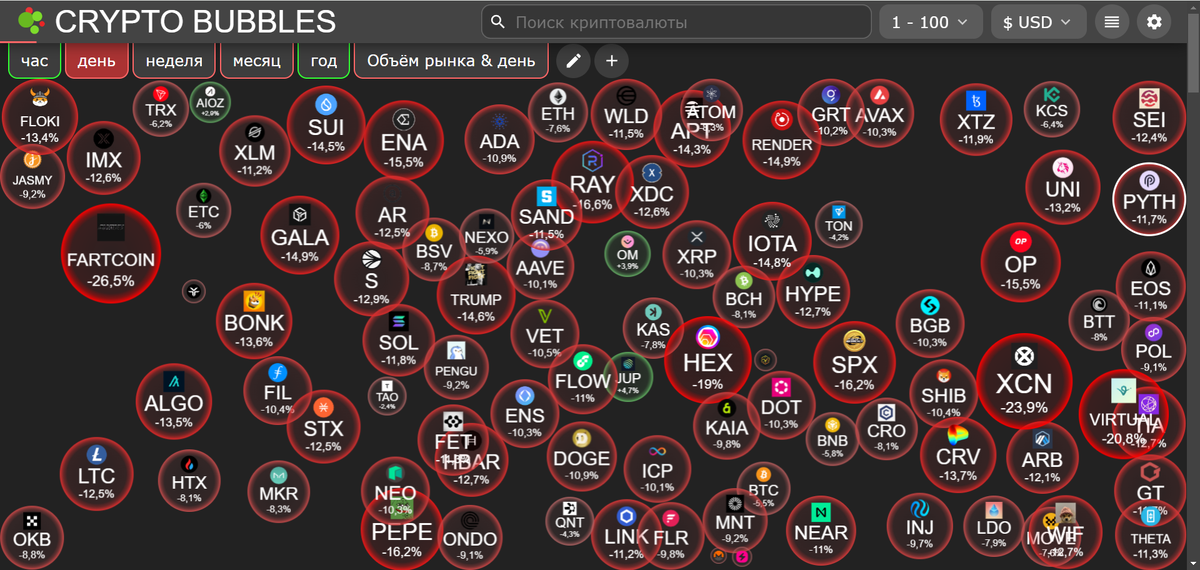The image size is (1200, 570).
Task: Click the AVAX bubble
Action: [x=880, y=114]
